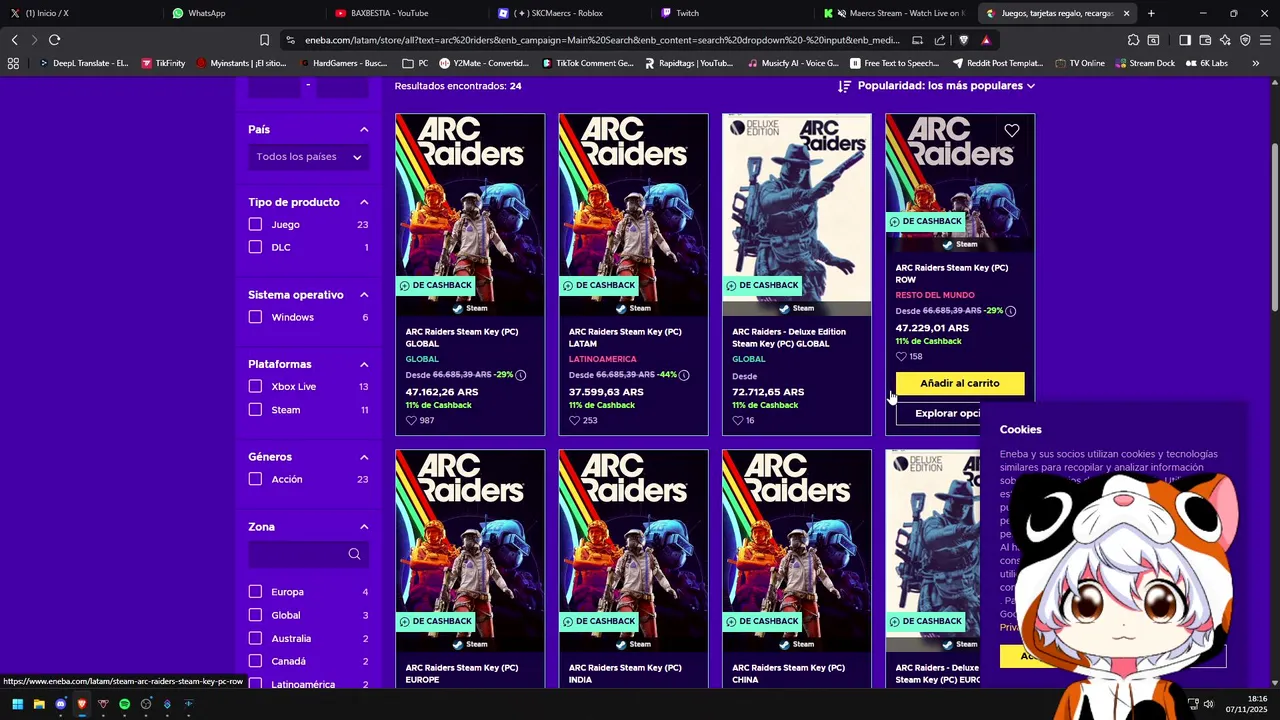Open ARC Raiders Steam Key LATAM title link
This screenshot has height=720, width=1280.
tap(625, 338)
